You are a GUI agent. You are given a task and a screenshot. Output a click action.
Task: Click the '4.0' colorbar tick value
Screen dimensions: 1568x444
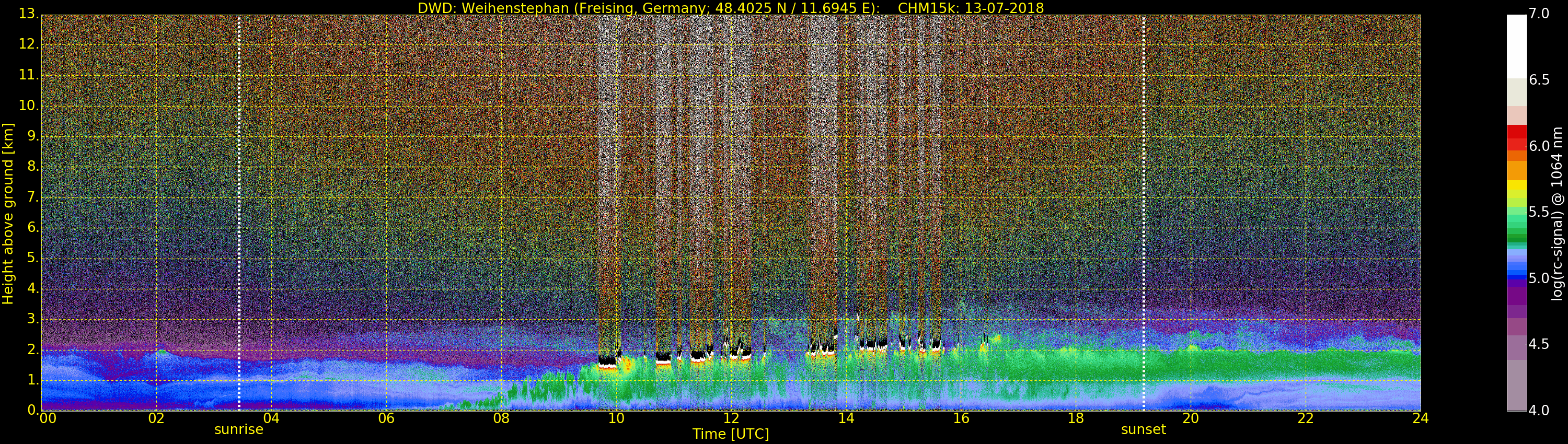click(x=1539, y=410)
